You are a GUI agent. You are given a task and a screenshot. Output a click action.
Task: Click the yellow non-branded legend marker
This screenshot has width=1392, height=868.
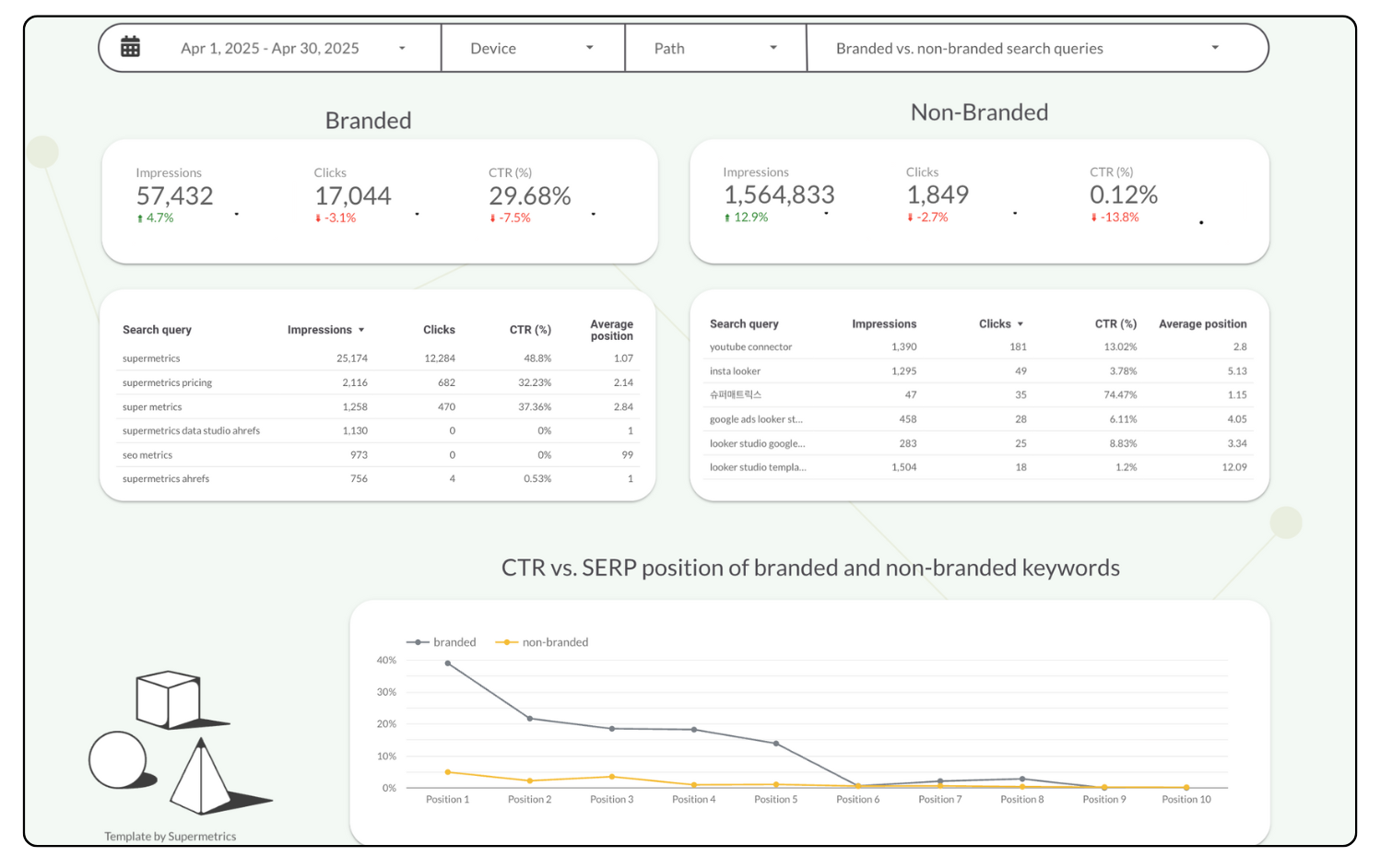(506, 642)
